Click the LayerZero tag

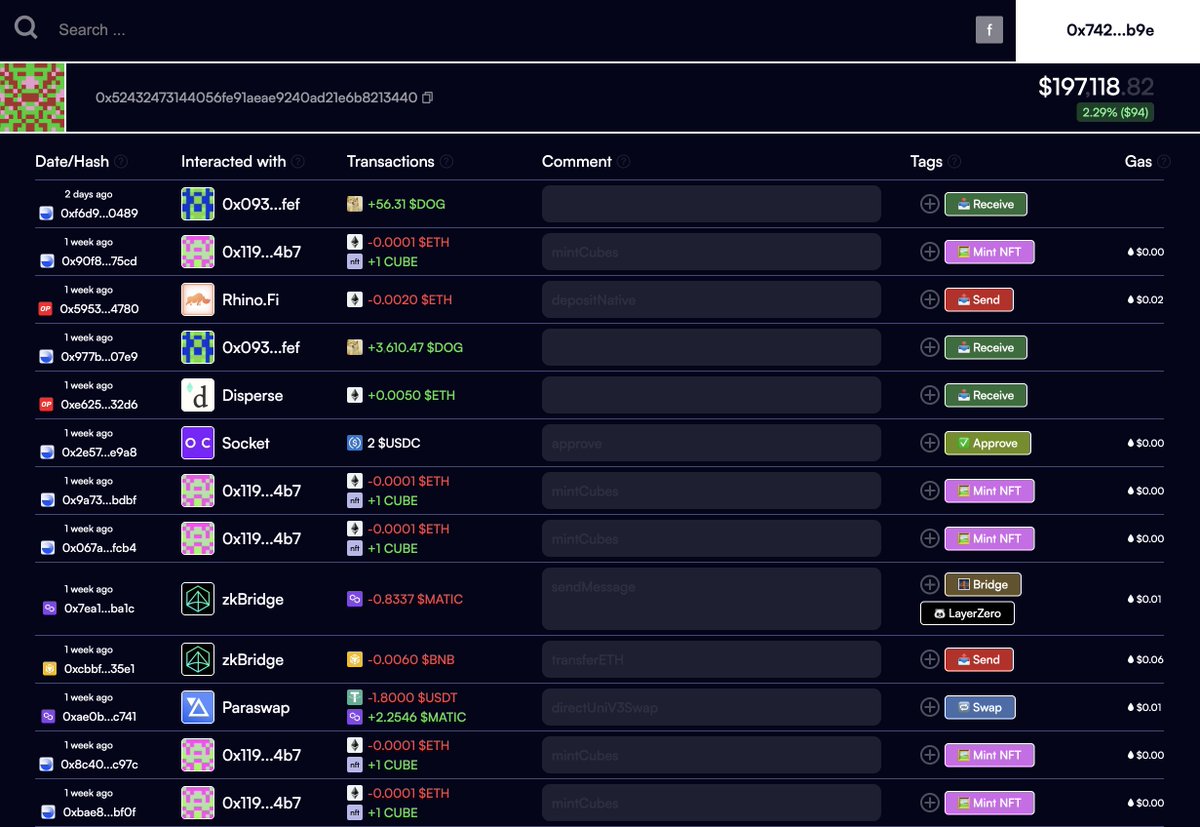(x=968, y=613)
